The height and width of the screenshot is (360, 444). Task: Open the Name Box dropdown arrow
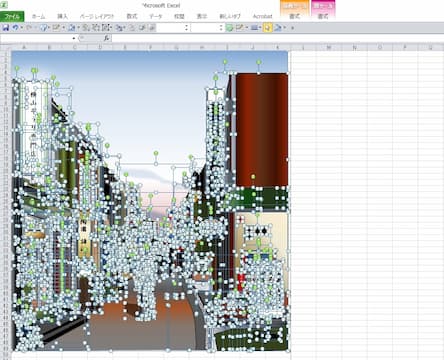pyautogui.click(x=74, y=39)
